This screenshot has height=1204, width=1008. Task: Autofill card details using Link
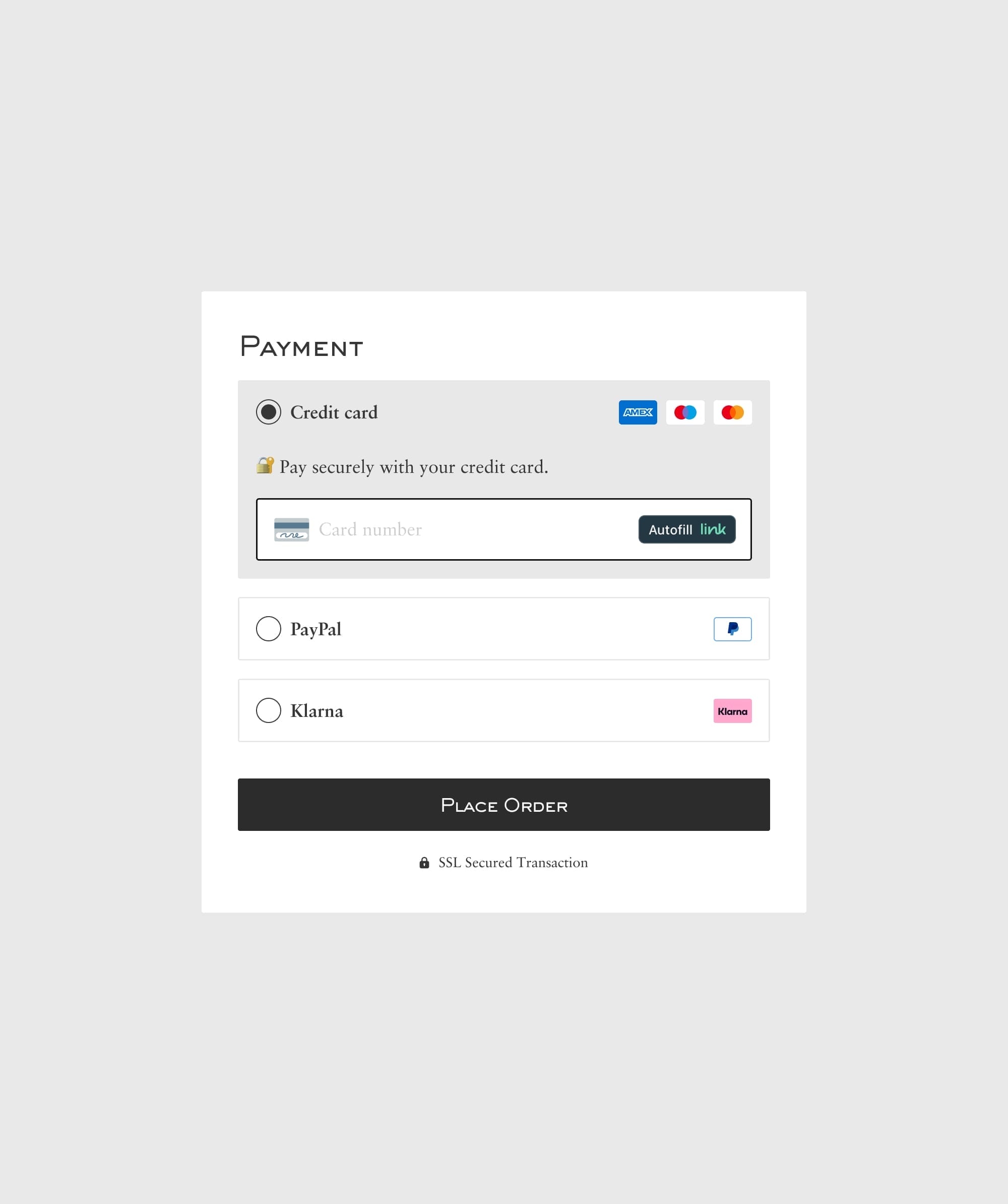pos(686,529)
